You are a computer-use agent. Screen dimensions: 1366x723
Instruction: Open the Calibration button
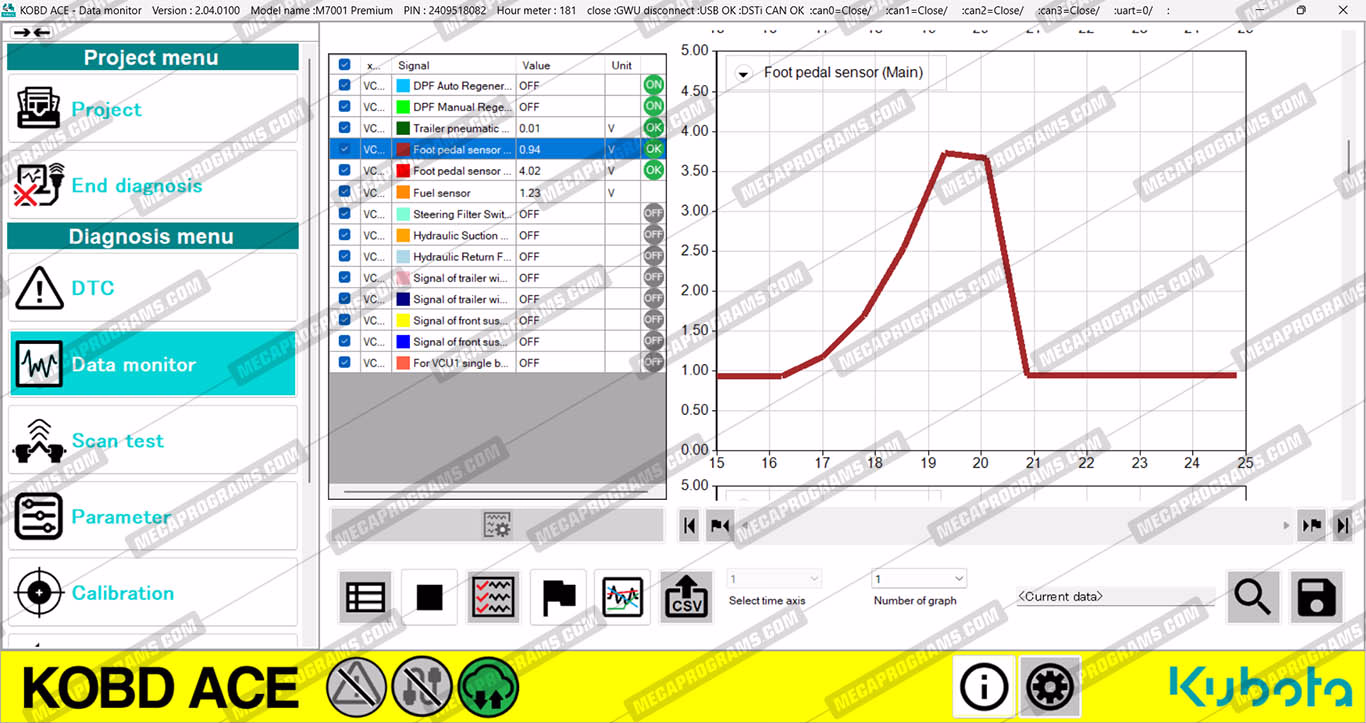(x=153, y=593)
